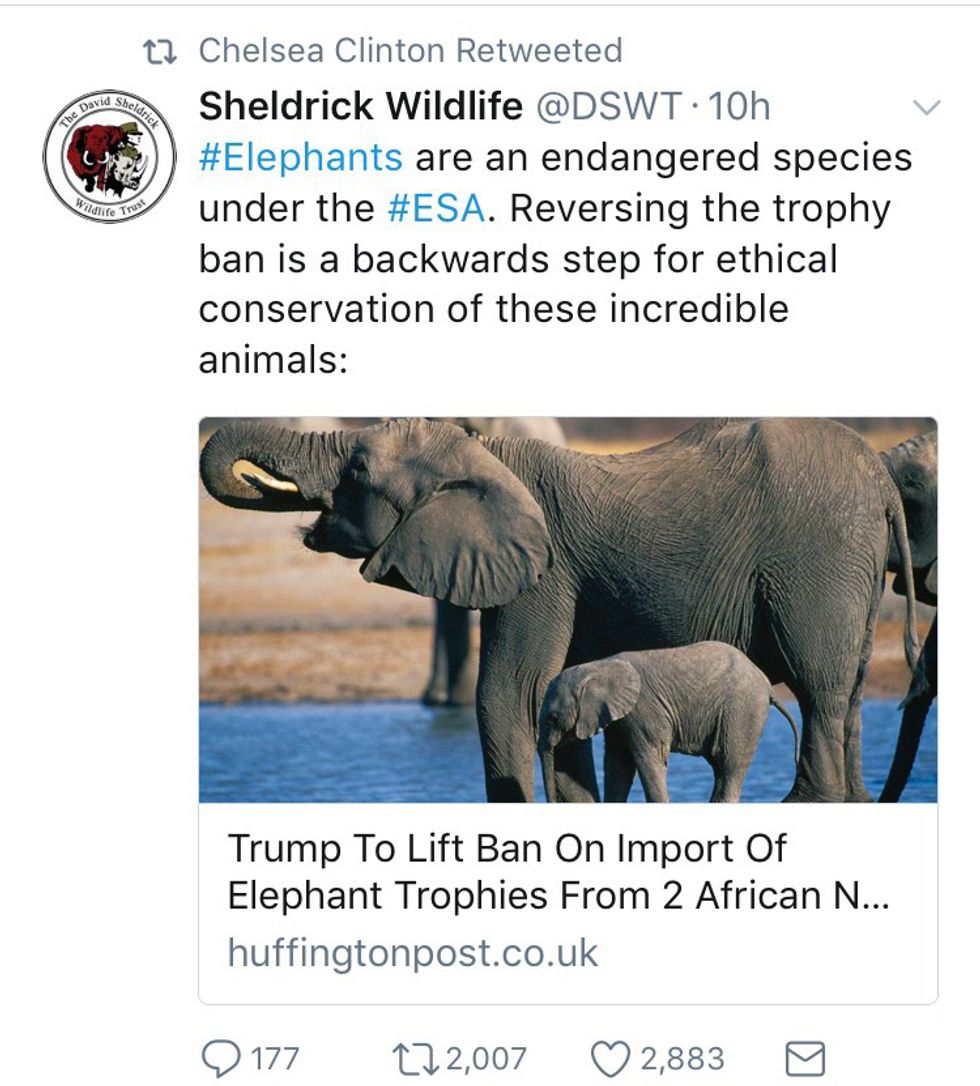Visit huffingtonpost.co.uk link

click(412, 952)
